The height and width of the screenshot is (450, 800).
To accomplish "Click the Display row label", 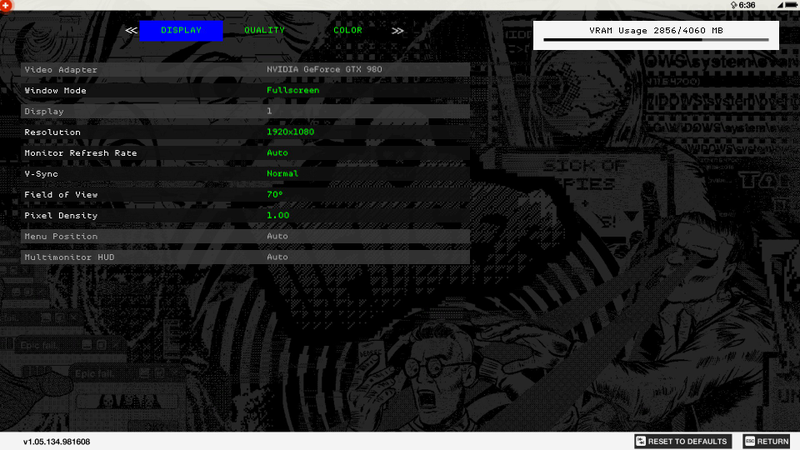I will point(44,111).
